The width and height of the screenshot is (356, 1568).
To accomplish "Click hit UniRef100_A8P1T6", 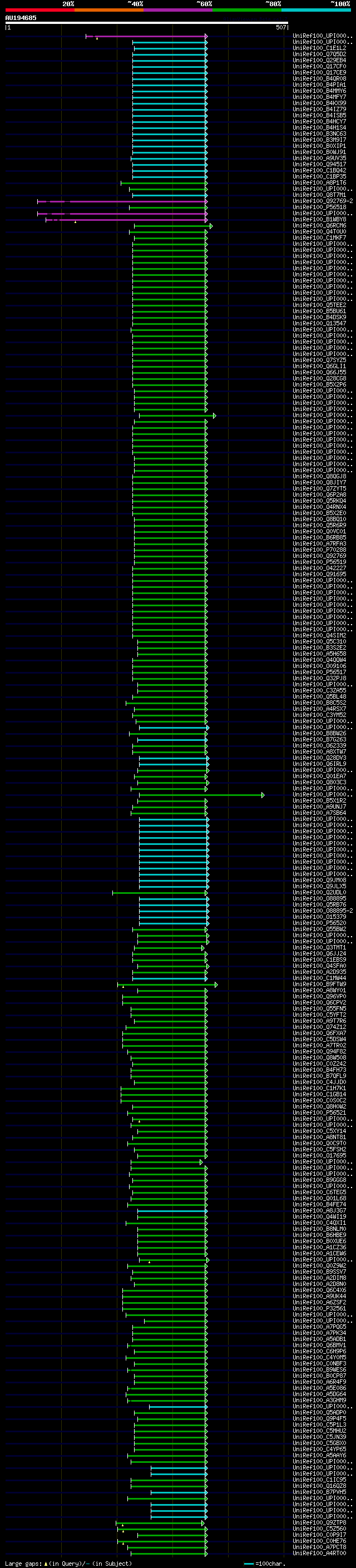I will pyautogui.click(x=319, y=182).
